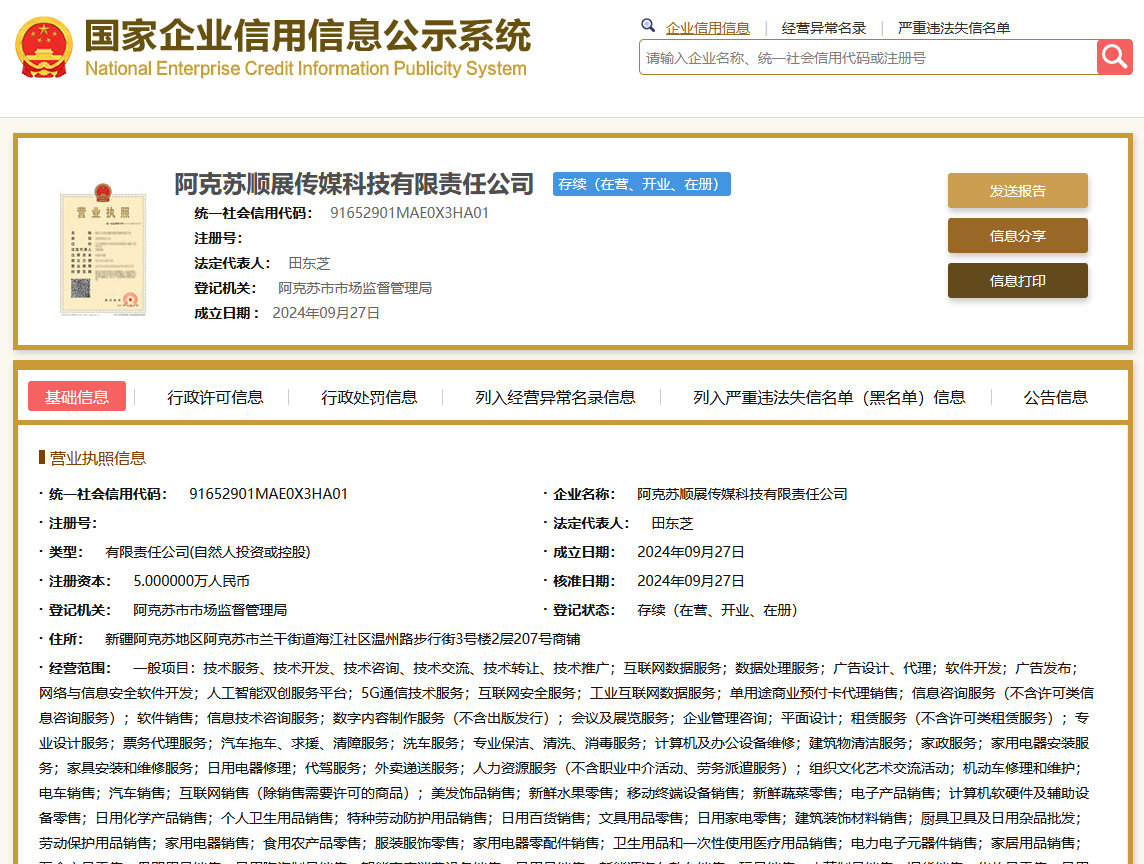1144x864 pixels.
Task: Click the header credit code 91652901MAE0X3HA01
Action: pyautogui.click(x=409, y=213)
